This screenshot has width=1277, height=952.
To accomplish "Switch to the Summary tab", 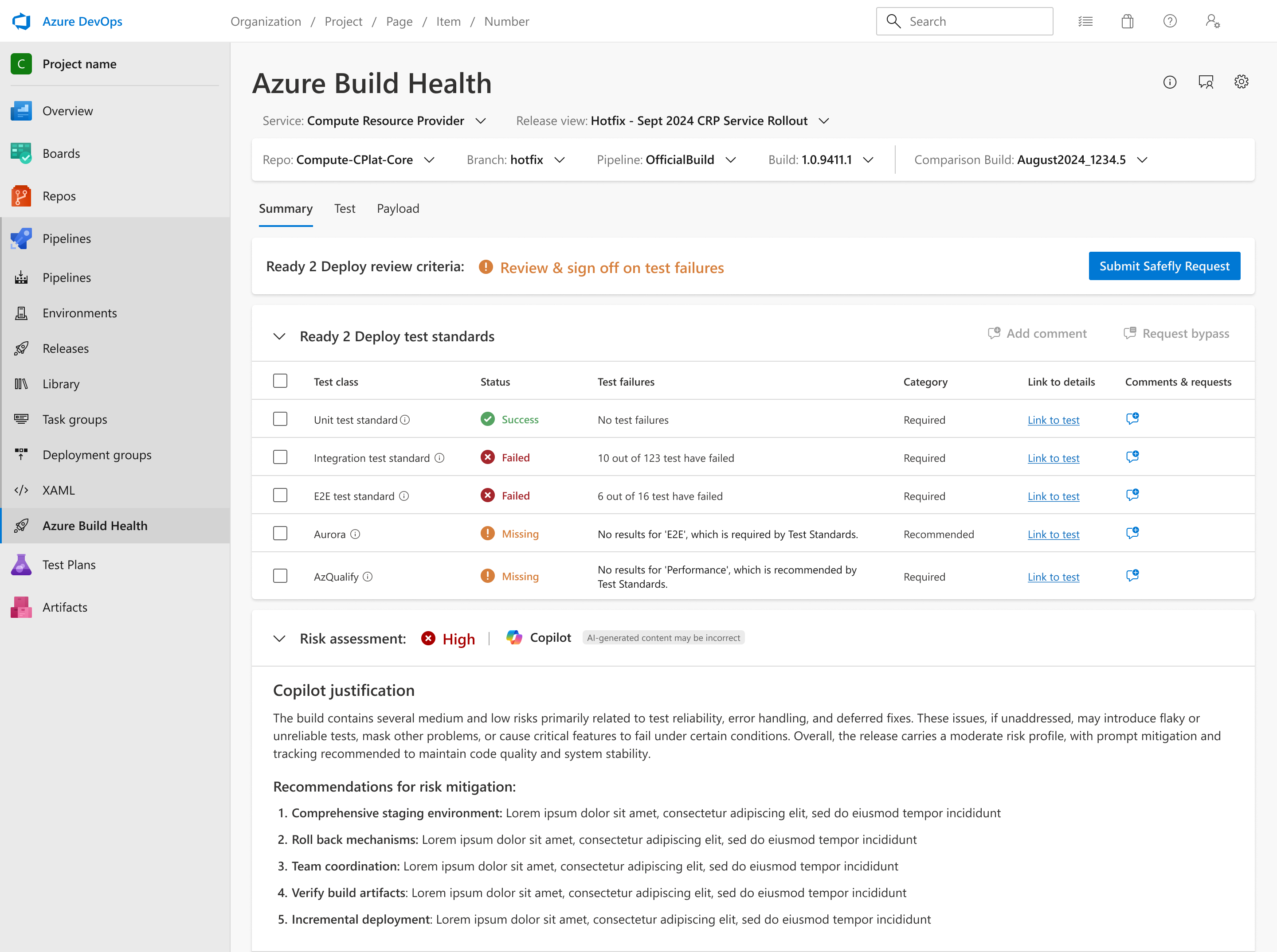I will [286, 209].
